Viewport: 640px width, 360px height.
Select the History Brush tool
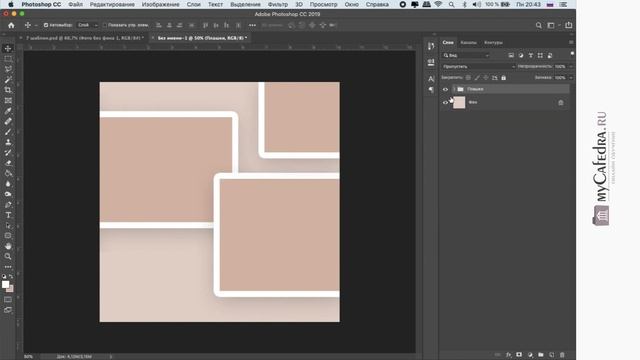coord(8,153)
